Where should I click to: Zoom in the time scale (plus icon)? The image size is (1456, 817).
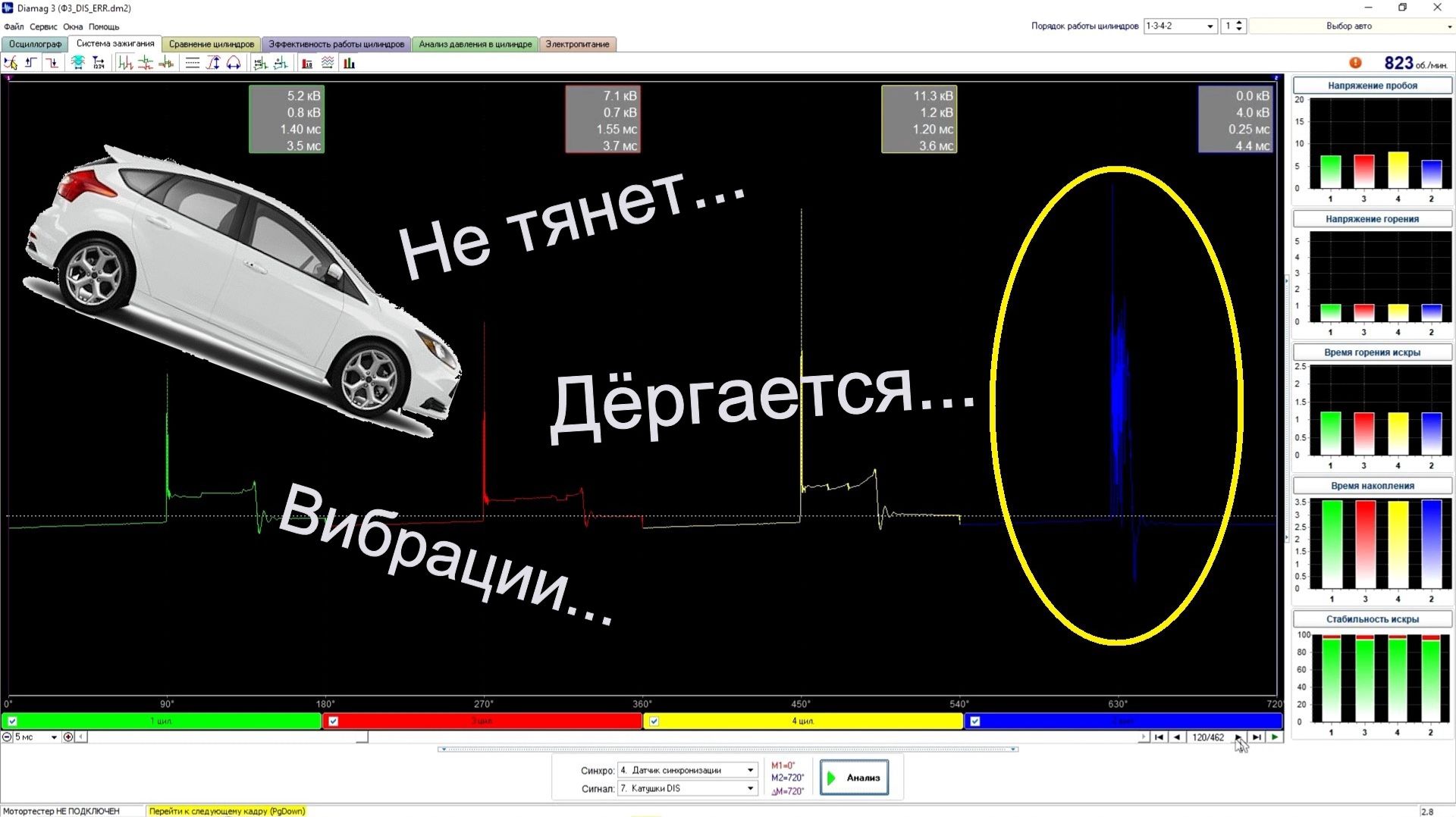coord(68,737)
